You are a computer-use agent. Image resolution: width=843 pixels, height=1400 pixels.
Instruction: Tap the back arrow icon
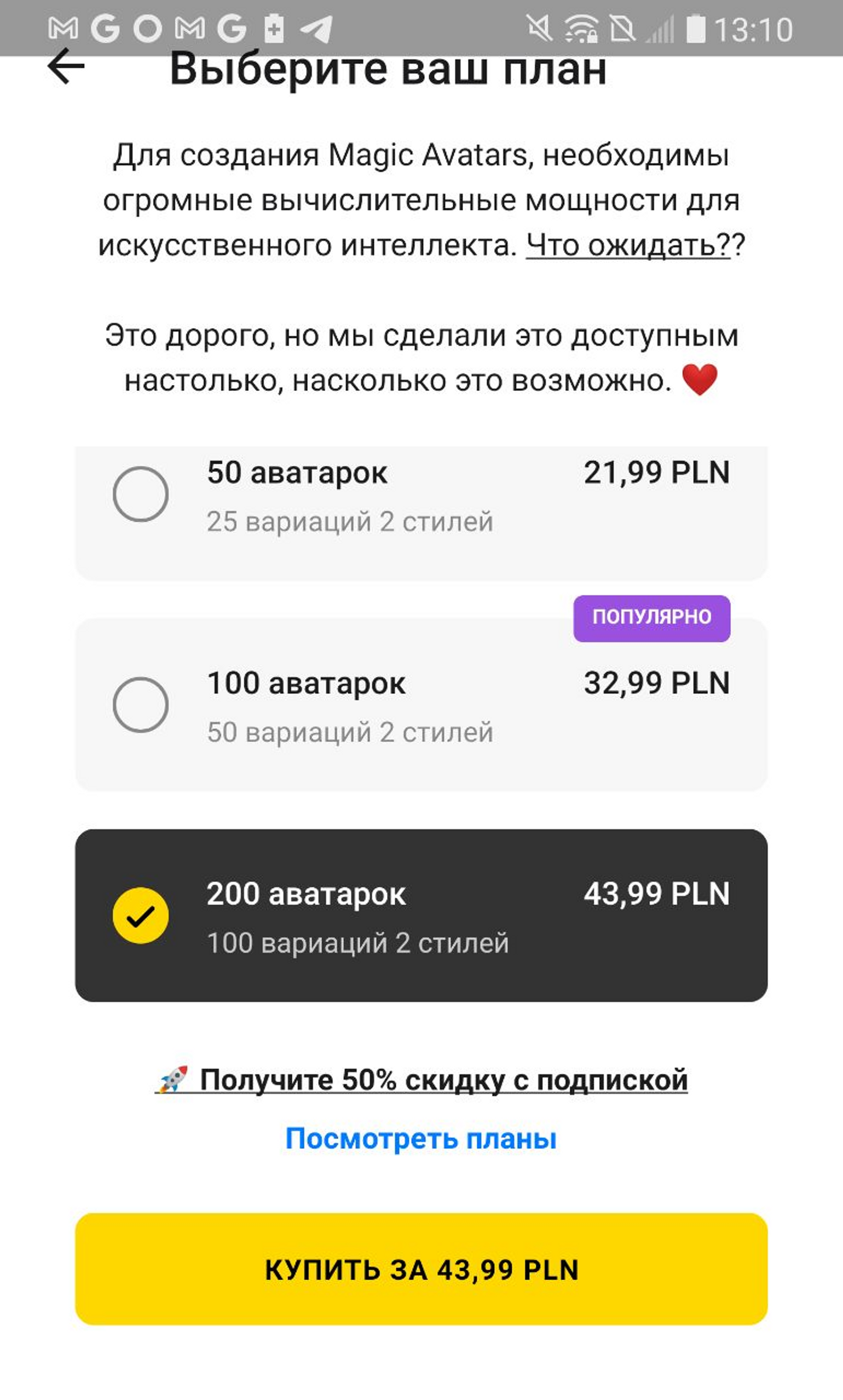(66, 66)
